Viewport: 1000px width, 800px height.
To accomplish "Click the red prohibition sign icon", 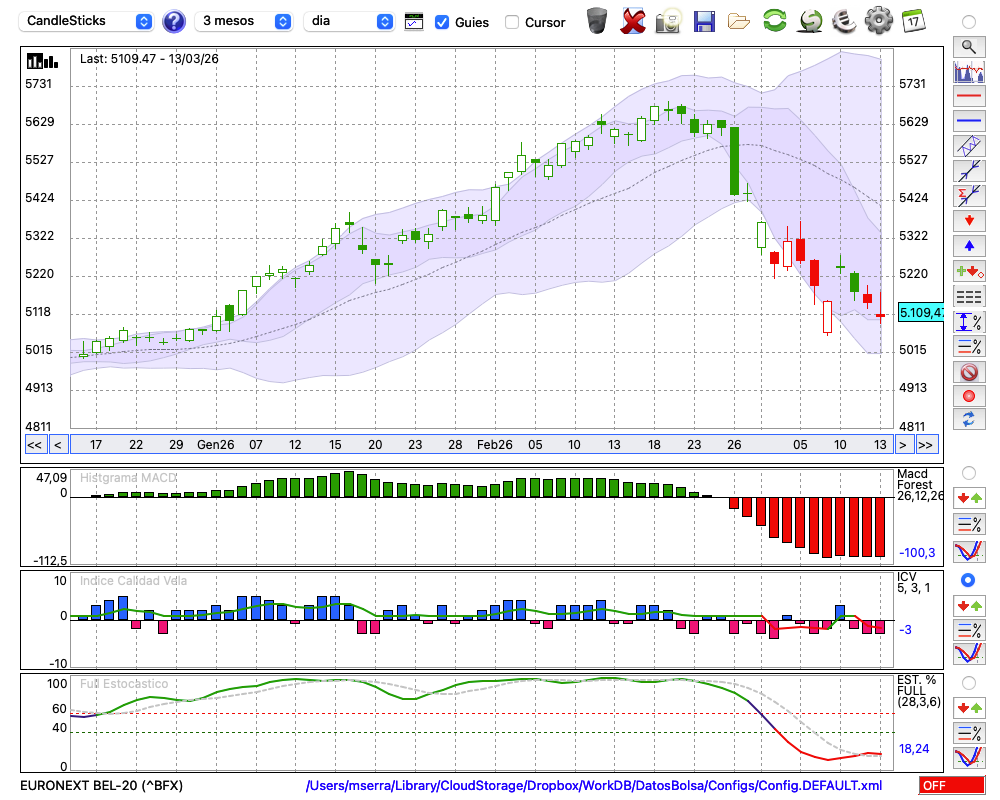I will pyautogui.click(x=969, y=372).
